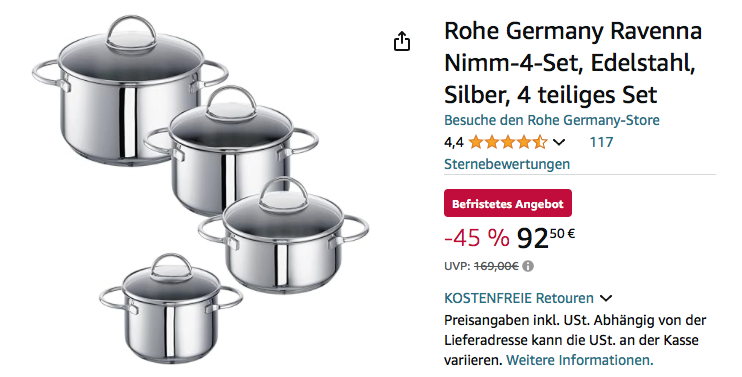Click the orange star rating icons
This screenshot has width=742, height=377.
(508, 142)
